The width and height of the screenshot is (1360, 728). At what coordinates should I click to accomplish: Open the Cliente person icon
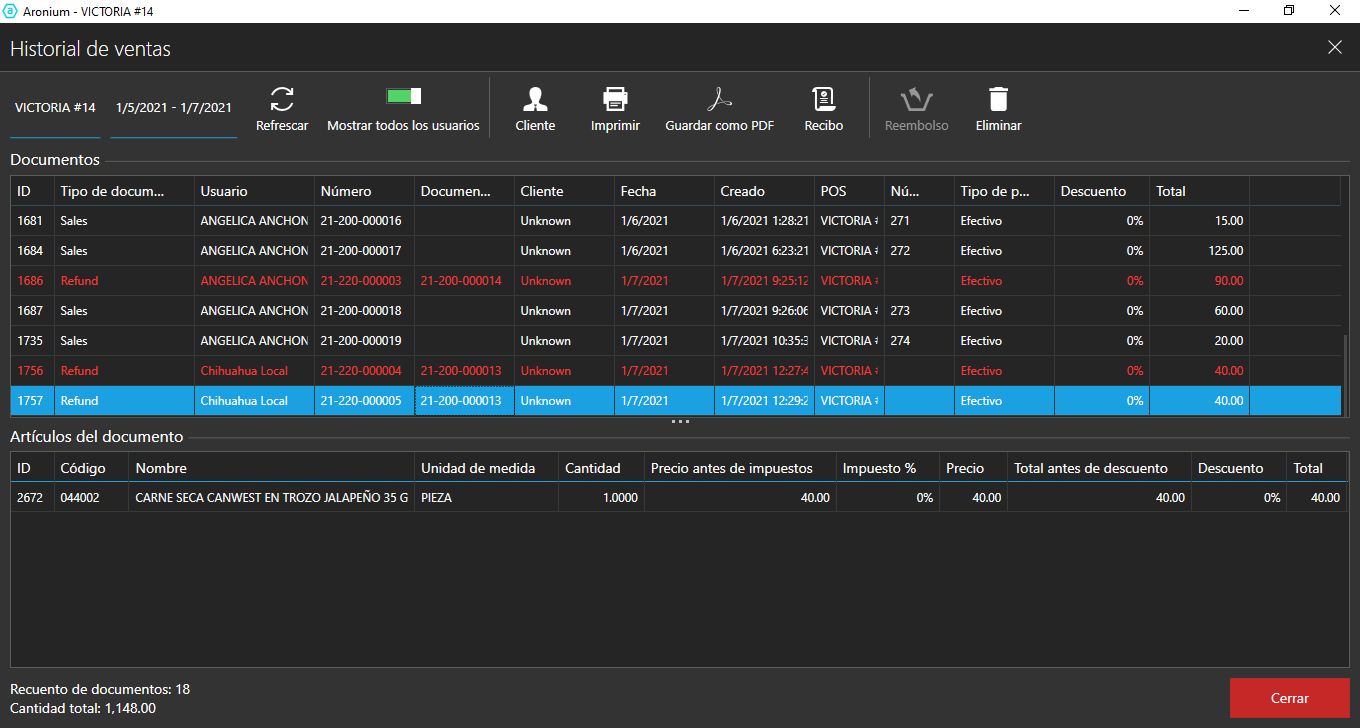click(x=535, y=99)
